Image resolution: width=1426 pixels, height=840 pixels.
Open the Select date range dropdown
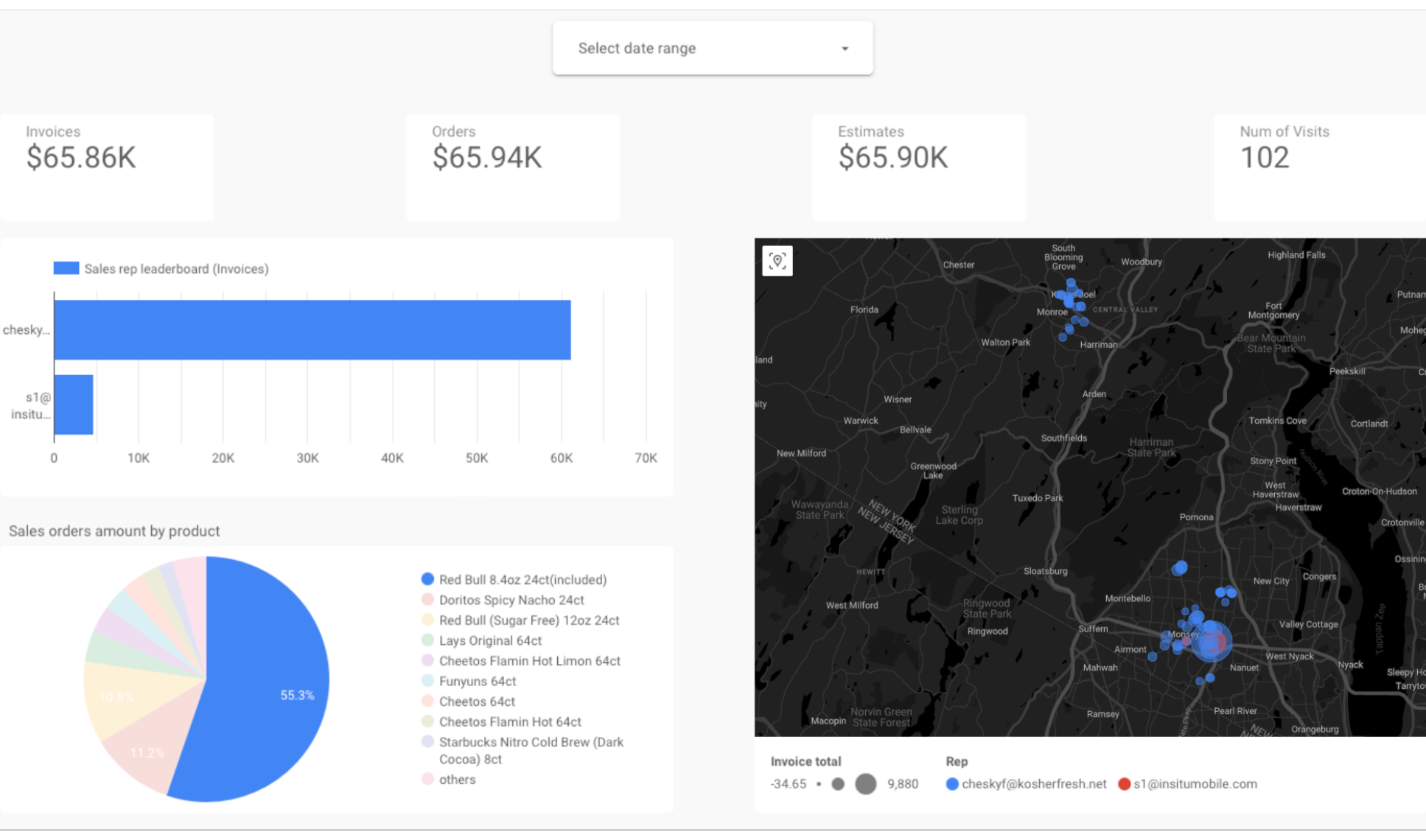(712, 48)
